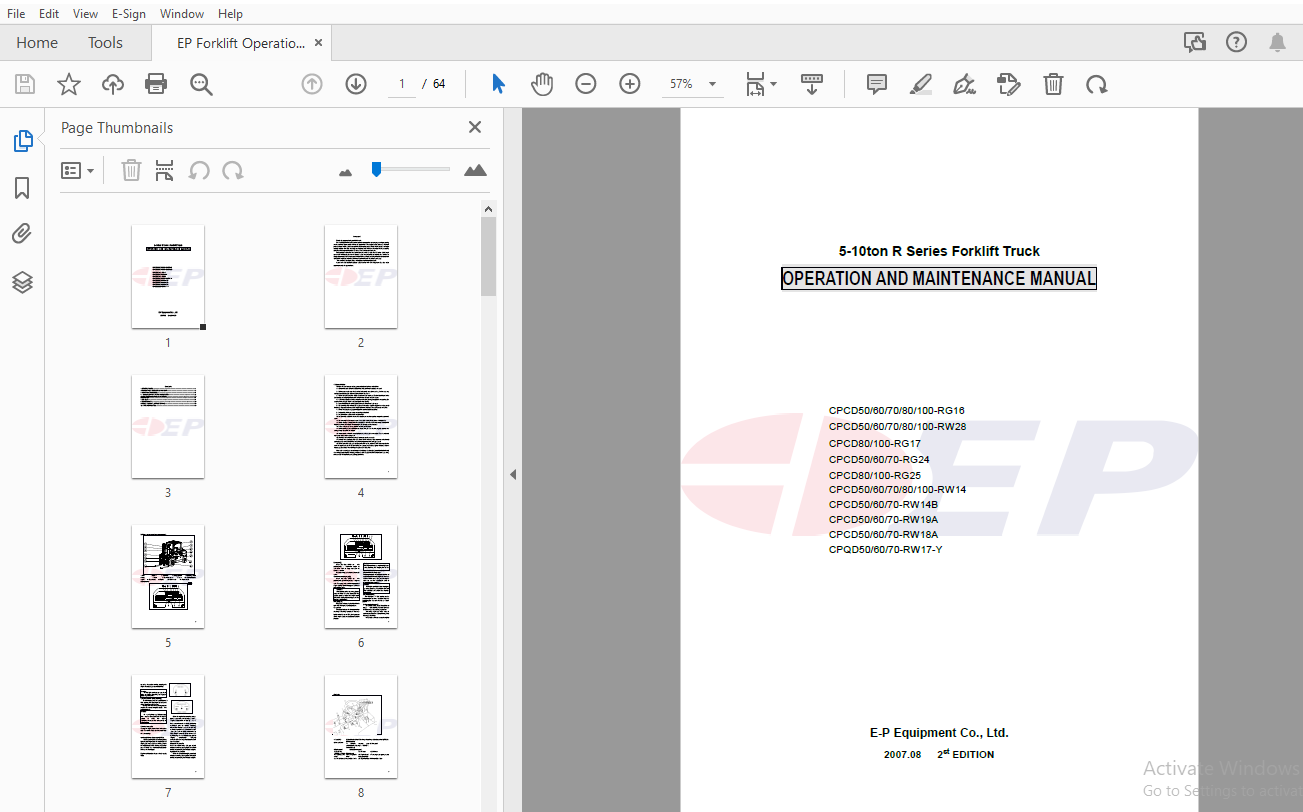Select the EP Forklift Operation document tab
This screenshot has width=1303, height=812.
tap(241, 43)
